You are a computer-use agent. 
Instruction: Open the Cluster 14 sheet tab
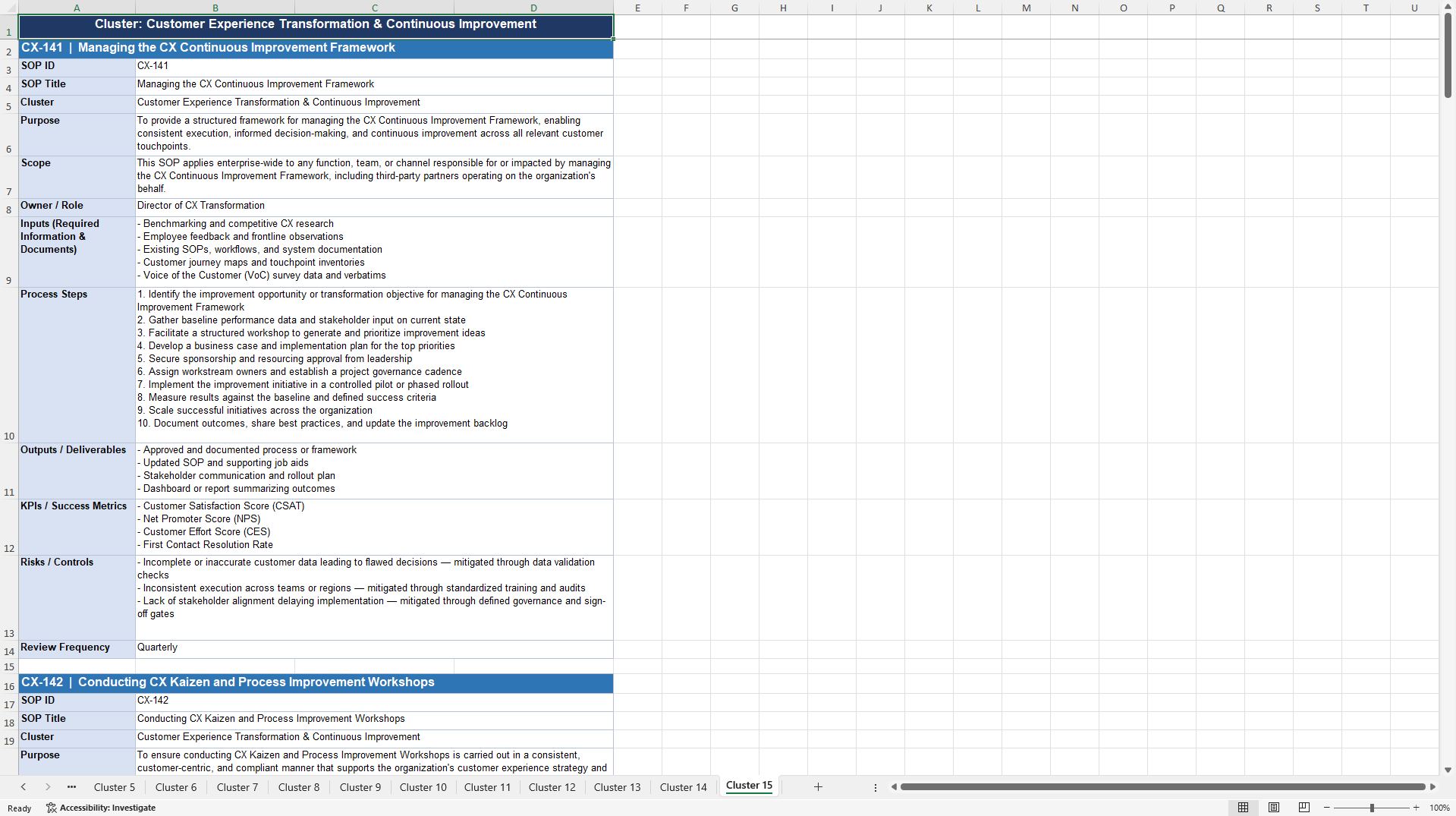[x=684, y=787]
